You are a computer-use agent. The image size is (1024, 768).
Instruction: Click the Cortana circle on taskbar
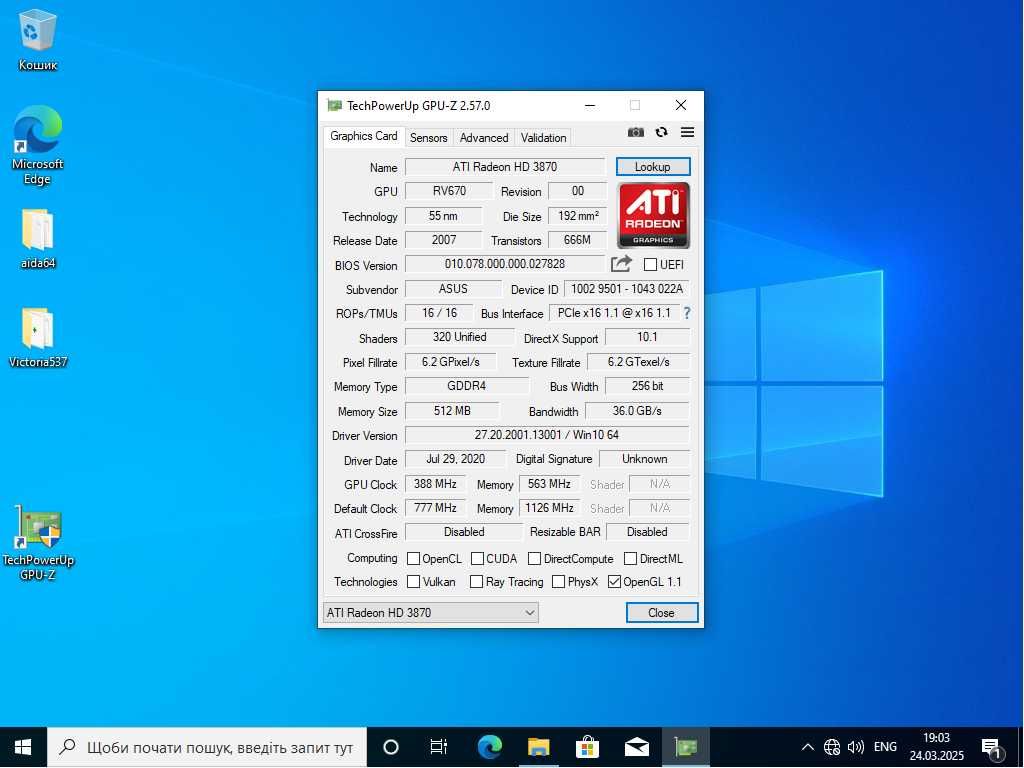pyautogui.click(x=391, y=747)
